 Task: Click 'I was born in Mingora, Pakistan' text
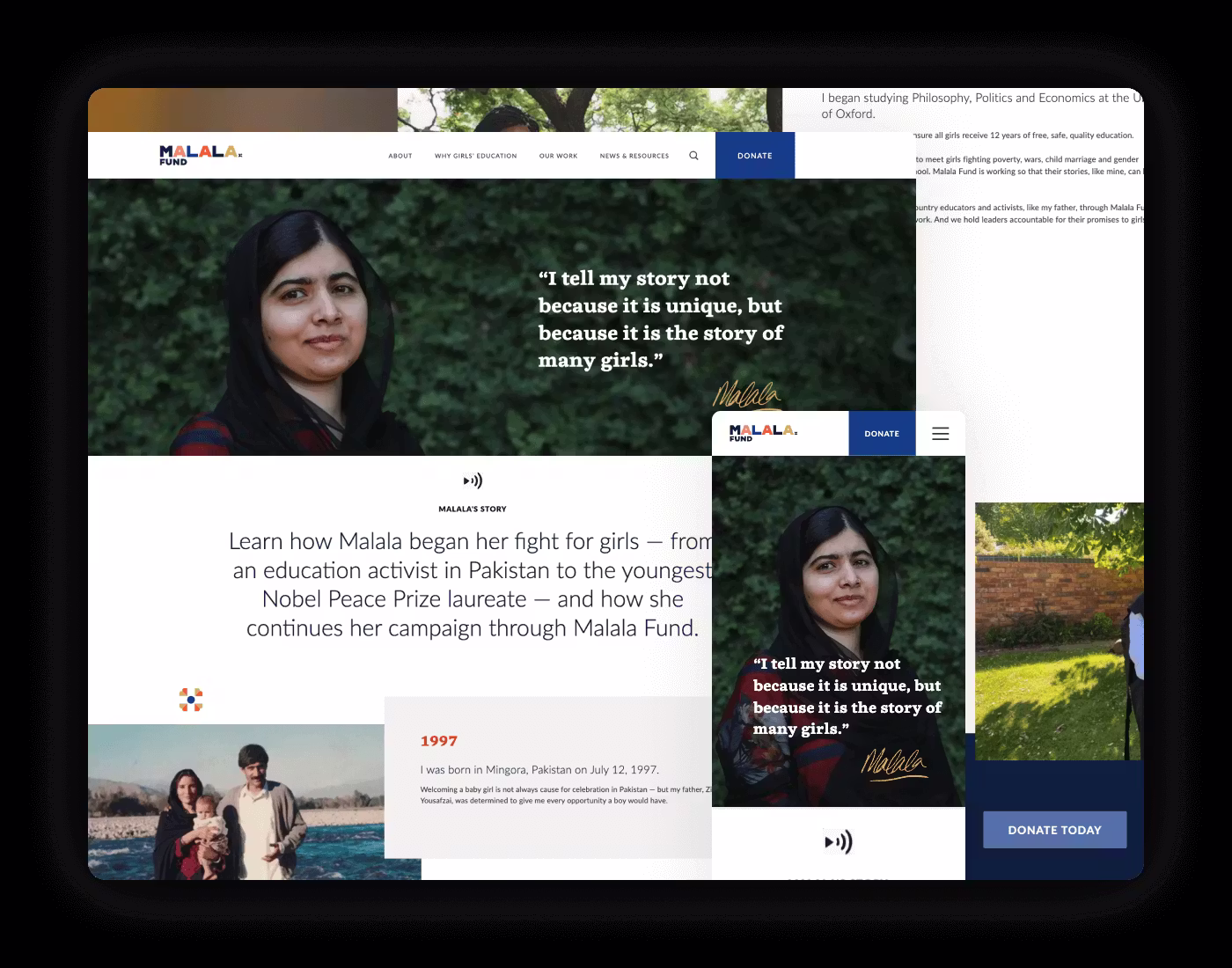539,769
